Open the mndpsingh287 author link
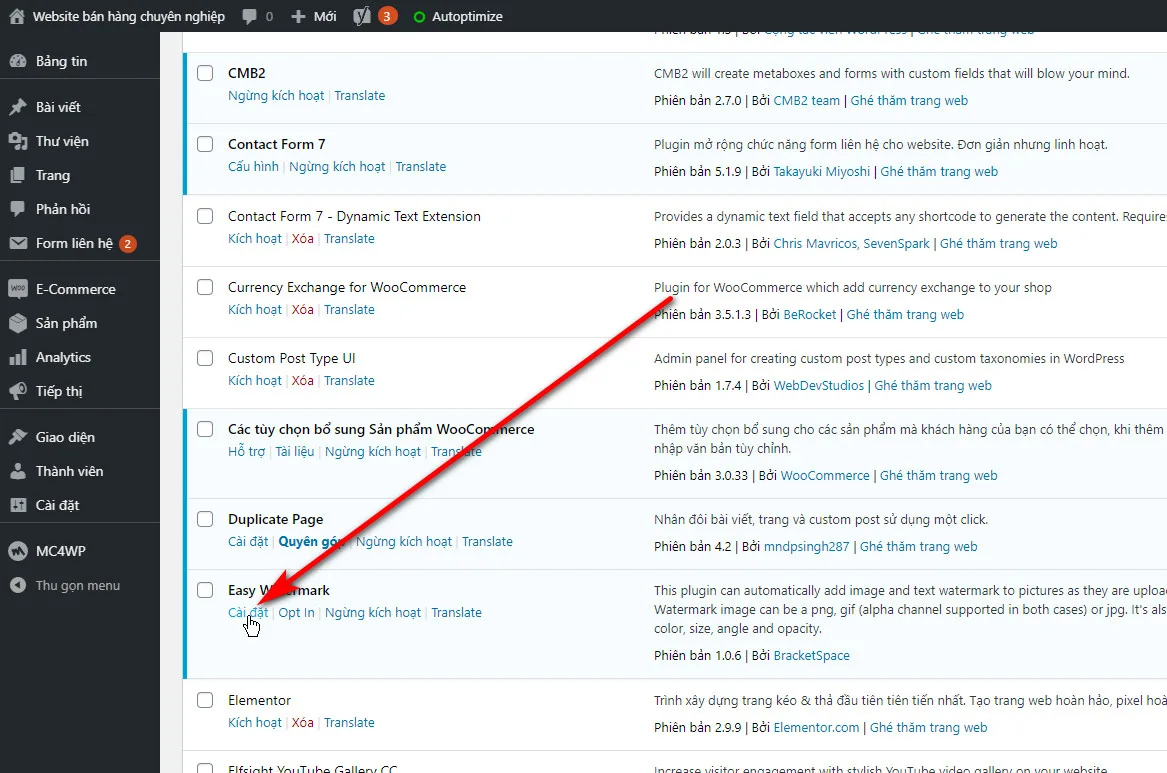The image size is (1167, 773). click(x=806, y=546)
